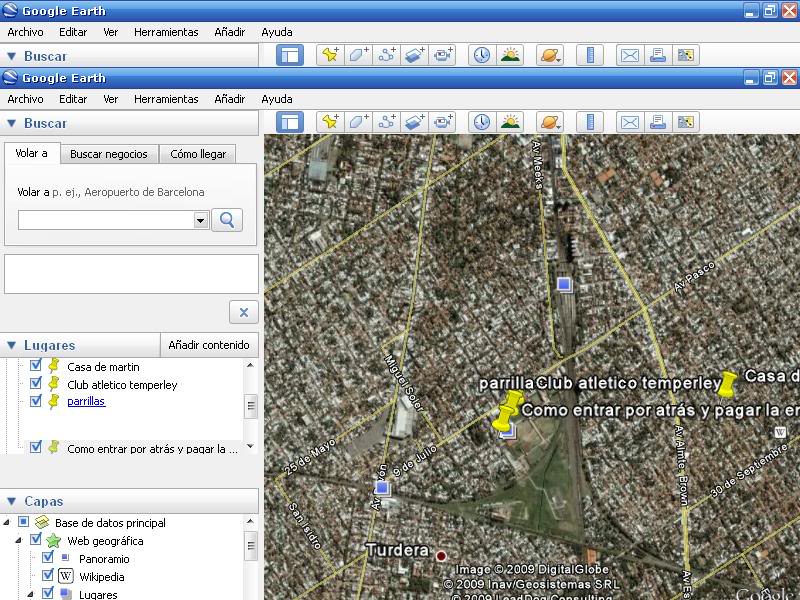This screenshot has width=800, height=600.
Task: Open Herramientas menu in front window
Action: coord(166,99)
